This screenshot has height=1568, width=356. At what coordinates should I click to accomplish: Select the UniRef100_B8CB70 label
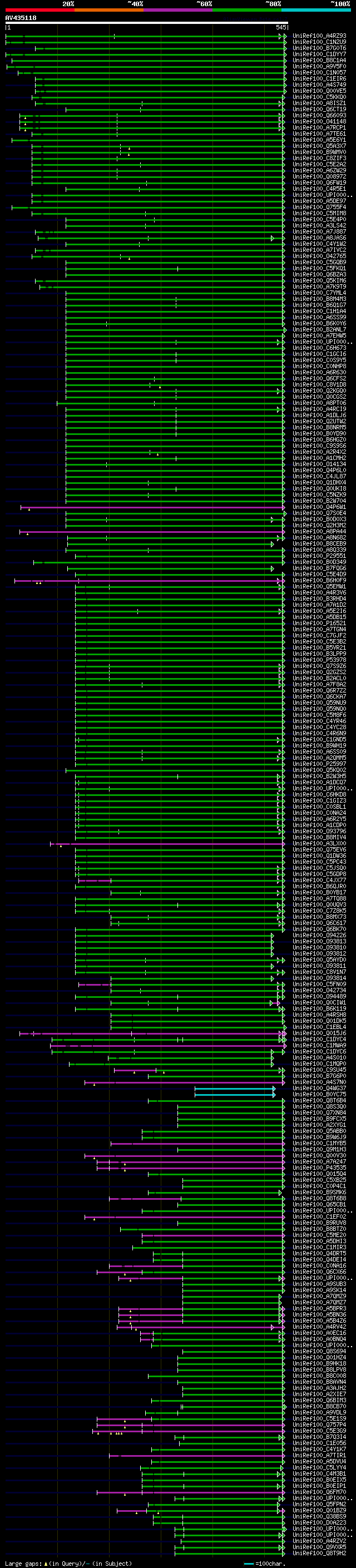point(319,1406)
